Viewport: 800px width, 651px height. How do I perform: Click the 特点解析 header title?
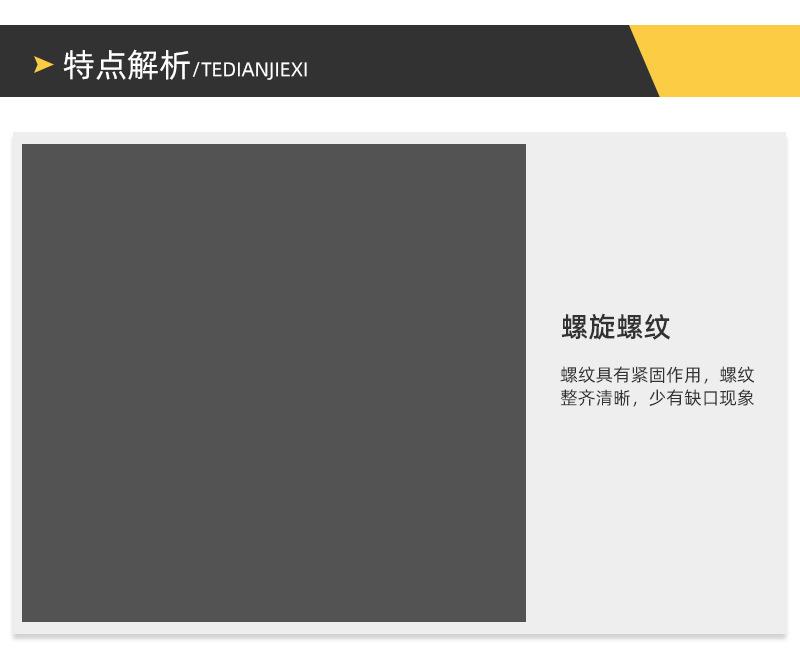click(x=126, y=65)
